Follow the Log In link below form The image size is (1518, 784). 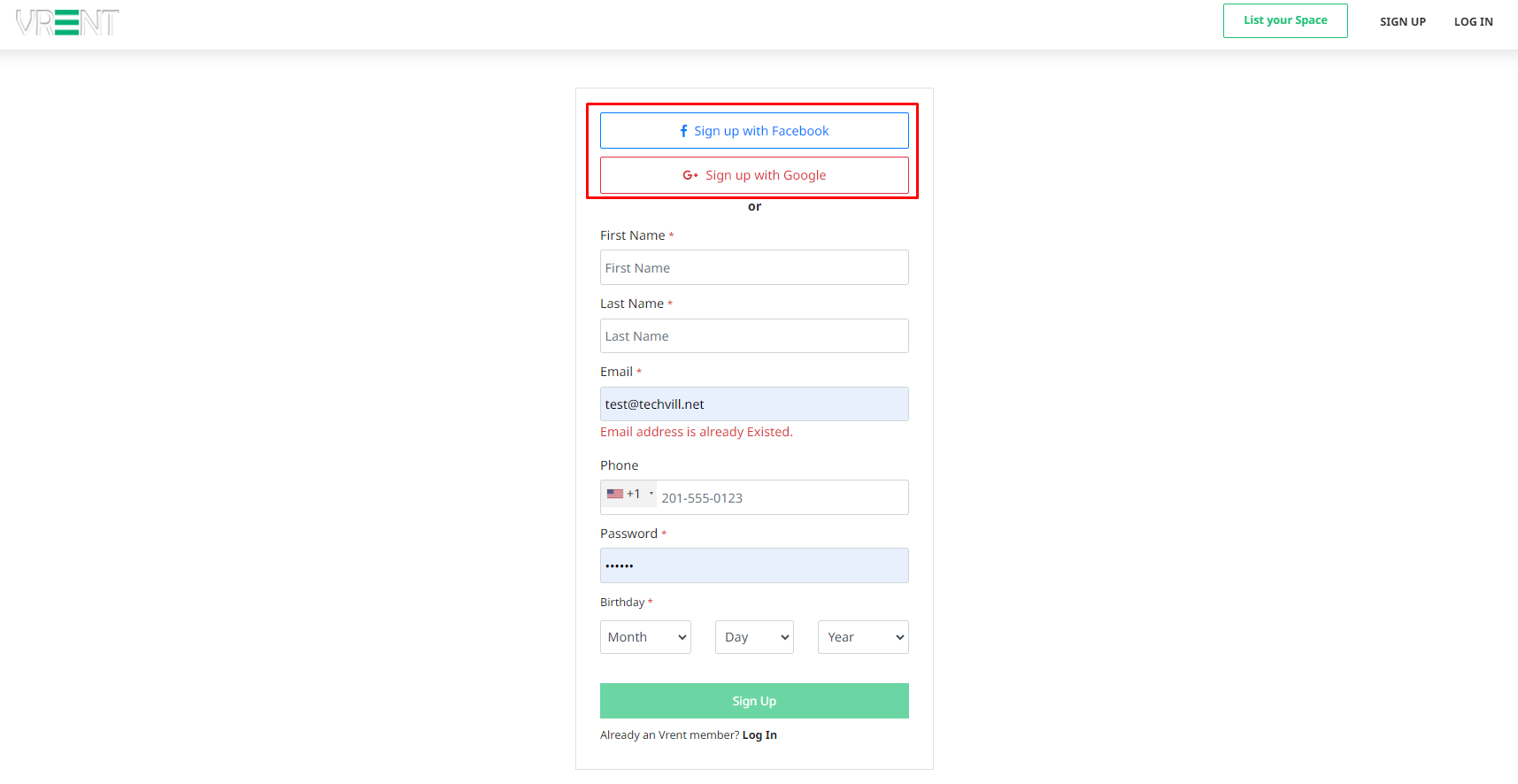[x=759, y=735]
